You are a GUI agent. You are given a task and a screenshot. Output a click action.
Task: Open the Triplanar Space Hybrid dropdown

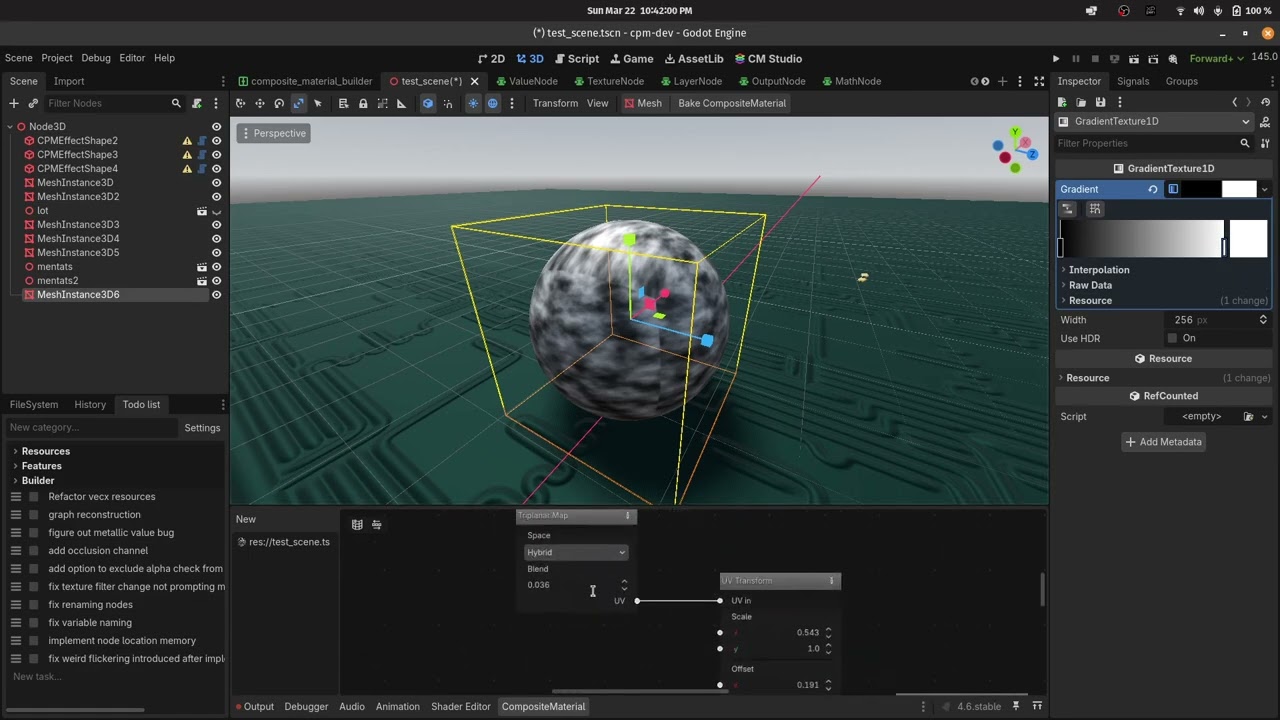click(x=577, y=552)
